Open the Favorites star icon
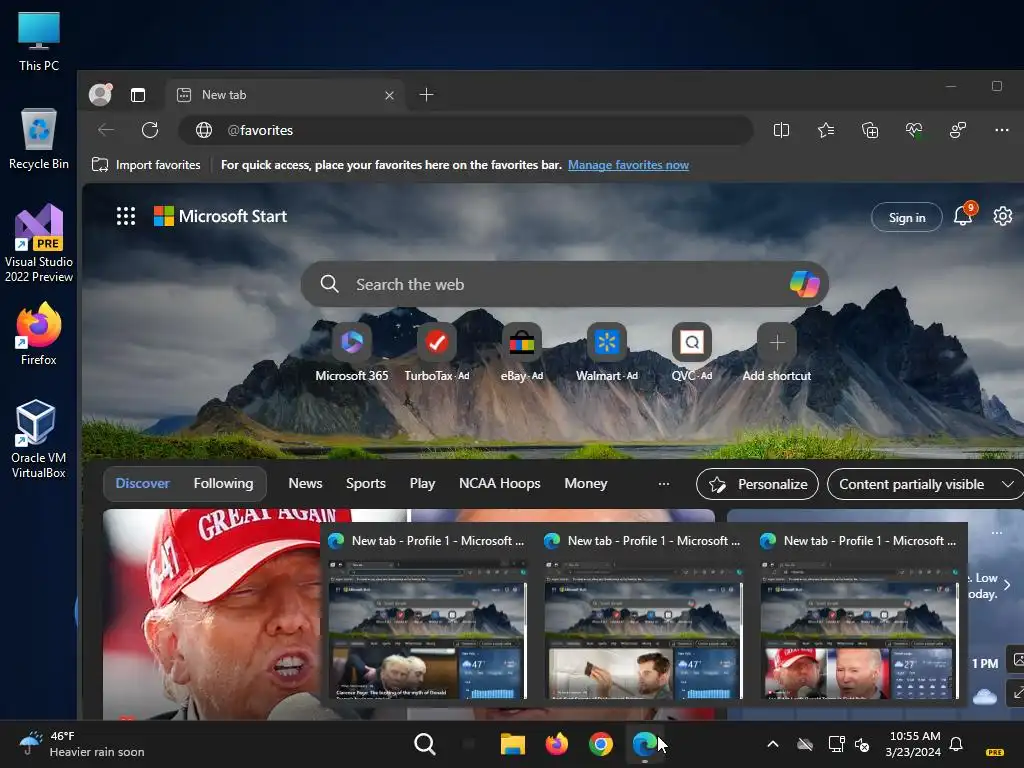Viewport: 1024px width, 768px height. (x=825, y=131)
